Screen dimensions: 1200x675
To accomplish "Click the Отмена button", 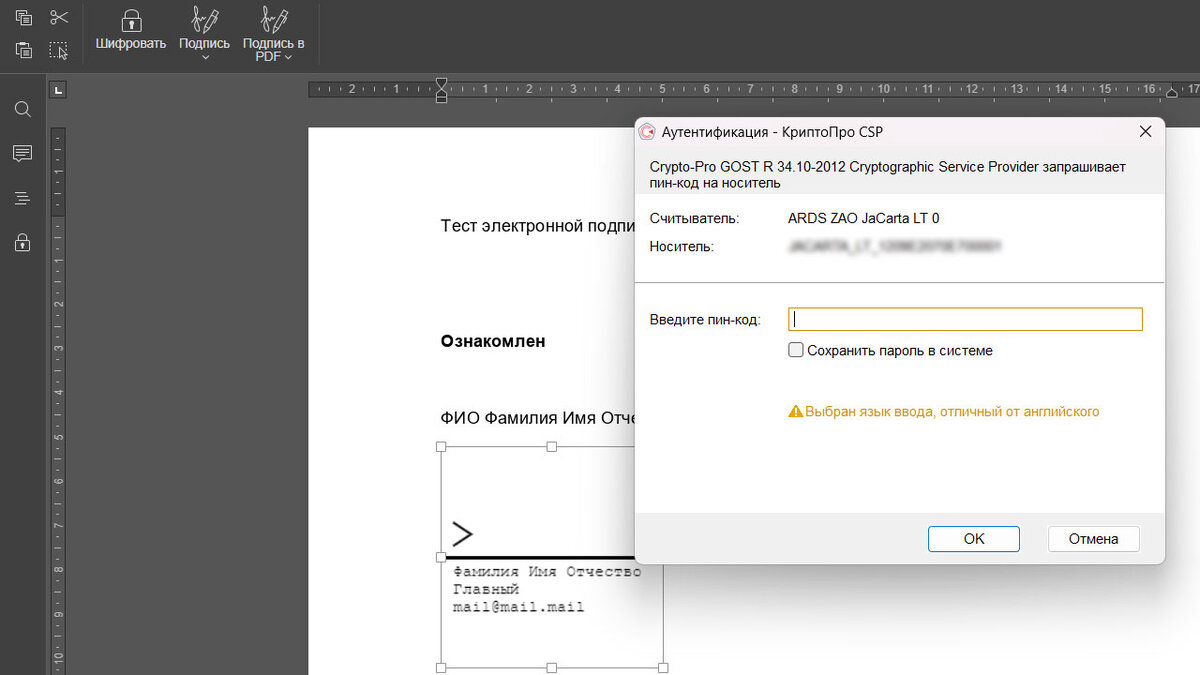I will 1093,538.
